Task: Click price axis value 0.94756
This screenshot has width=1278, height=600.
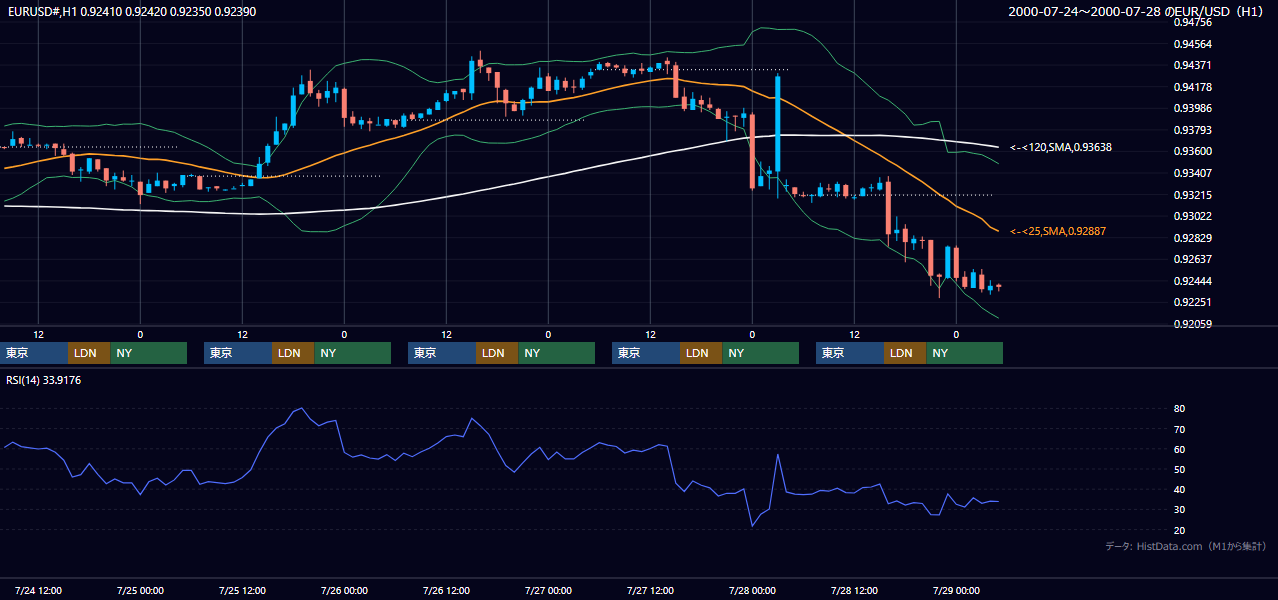Action: click(x=1192, y=22)
